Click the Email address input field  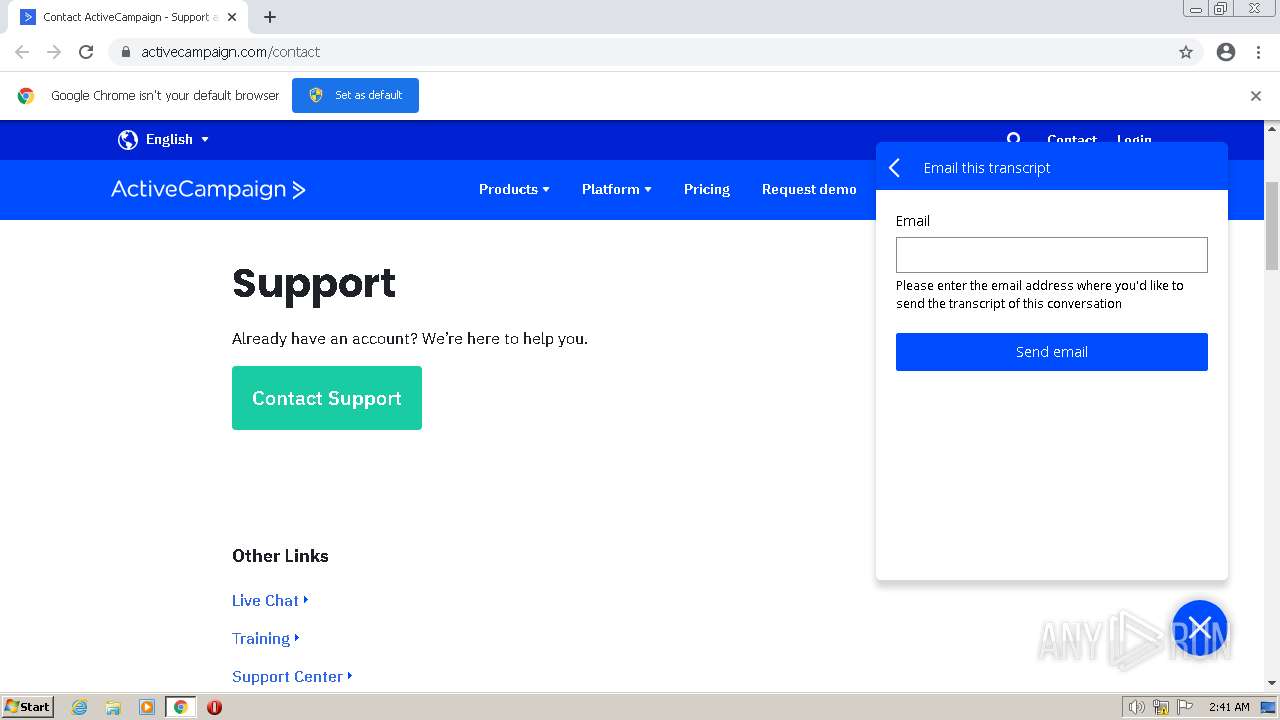point(1052,255)
